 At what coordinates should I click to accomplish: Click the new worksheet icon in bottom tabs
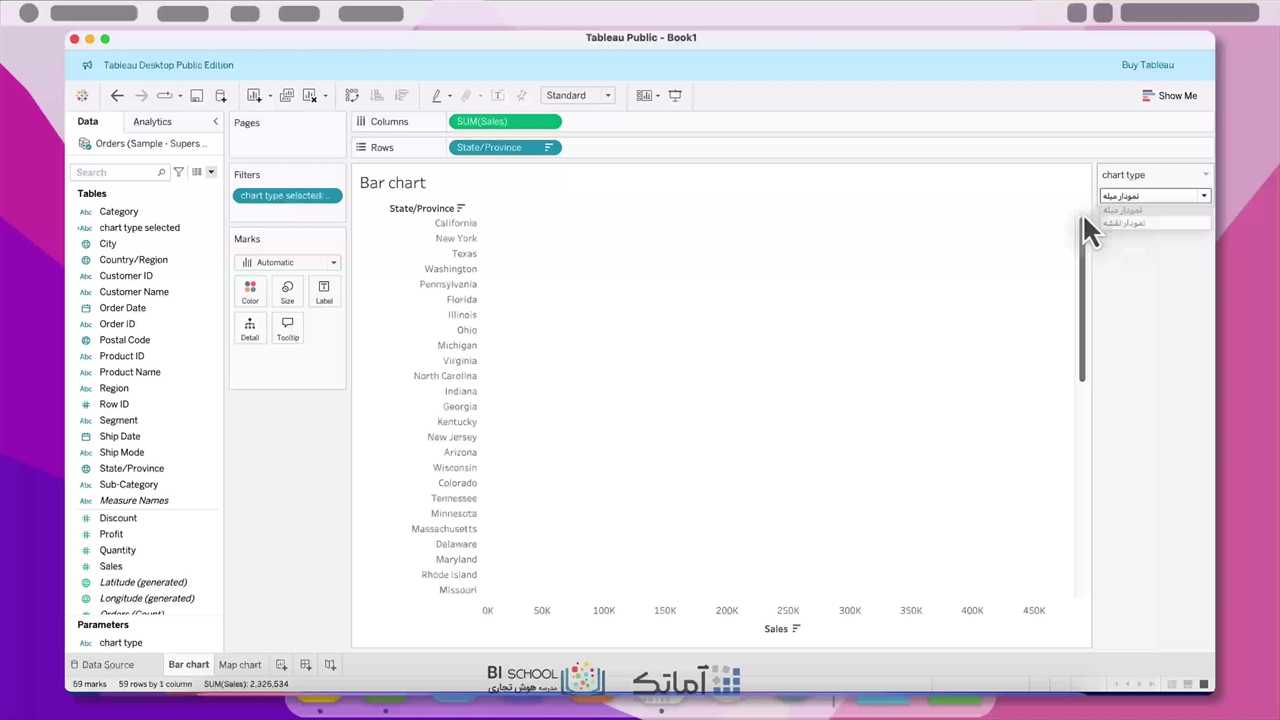281,665
